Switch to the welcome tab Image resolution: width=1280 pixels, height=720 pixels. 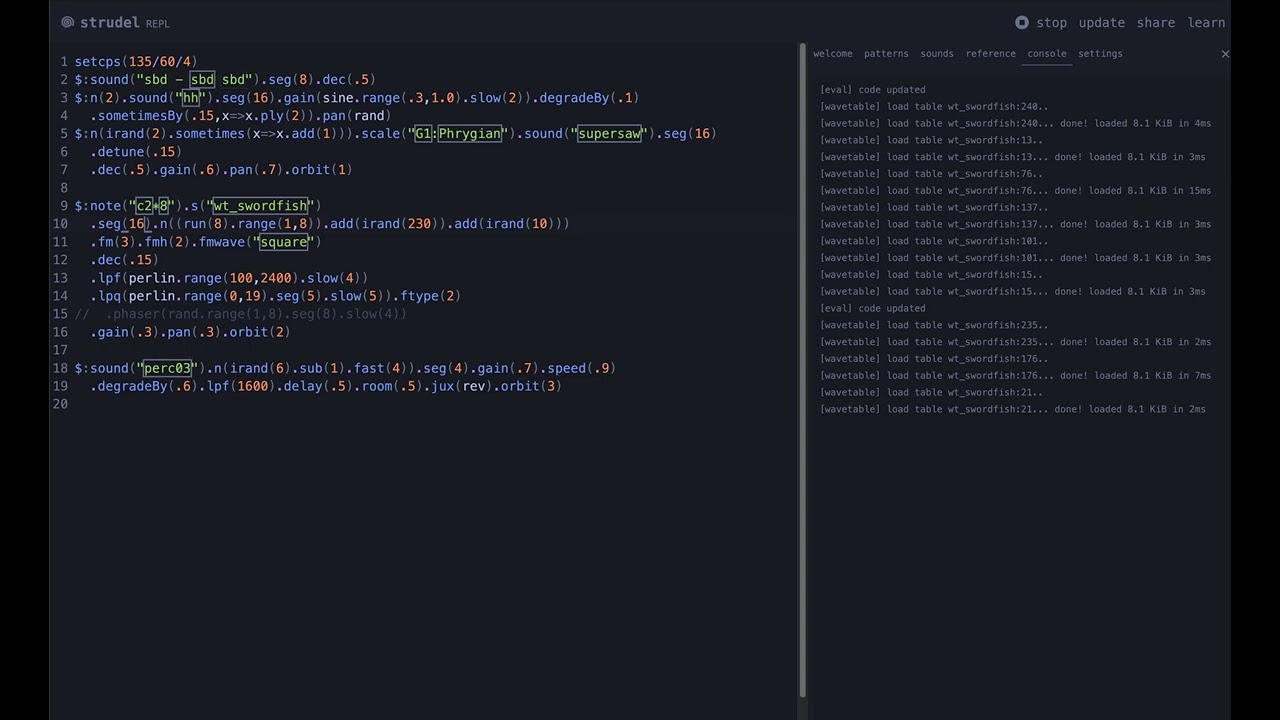coord(833,54)
